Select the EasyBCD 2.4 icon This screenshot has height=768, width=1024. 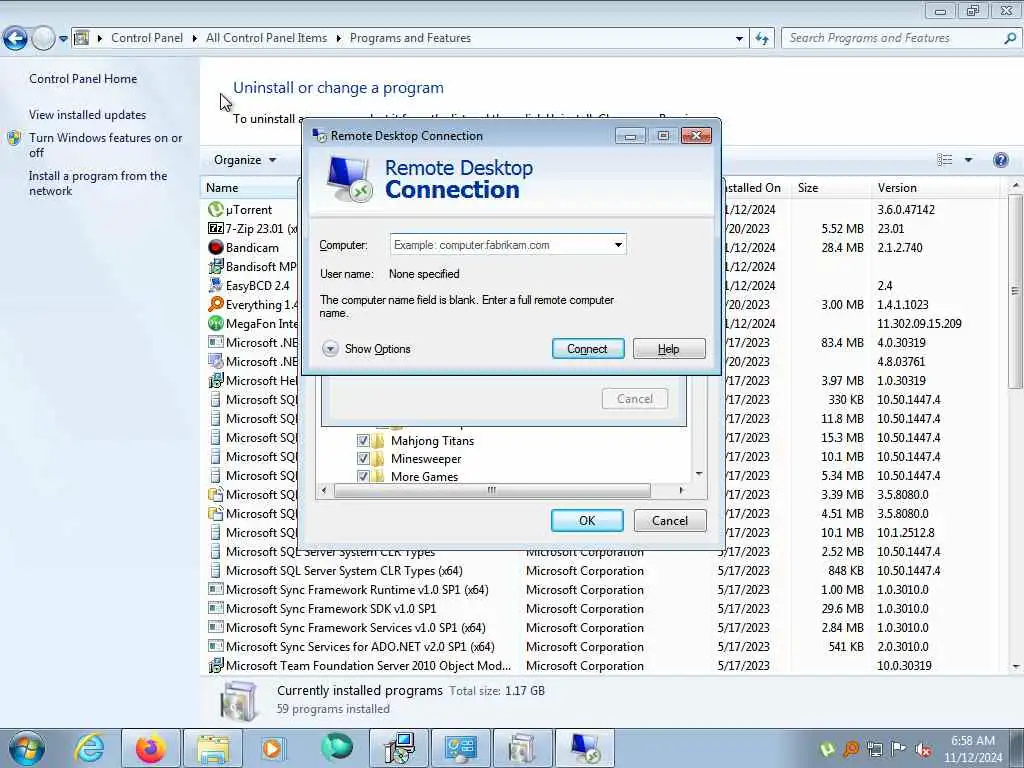[x=216, y=285]
